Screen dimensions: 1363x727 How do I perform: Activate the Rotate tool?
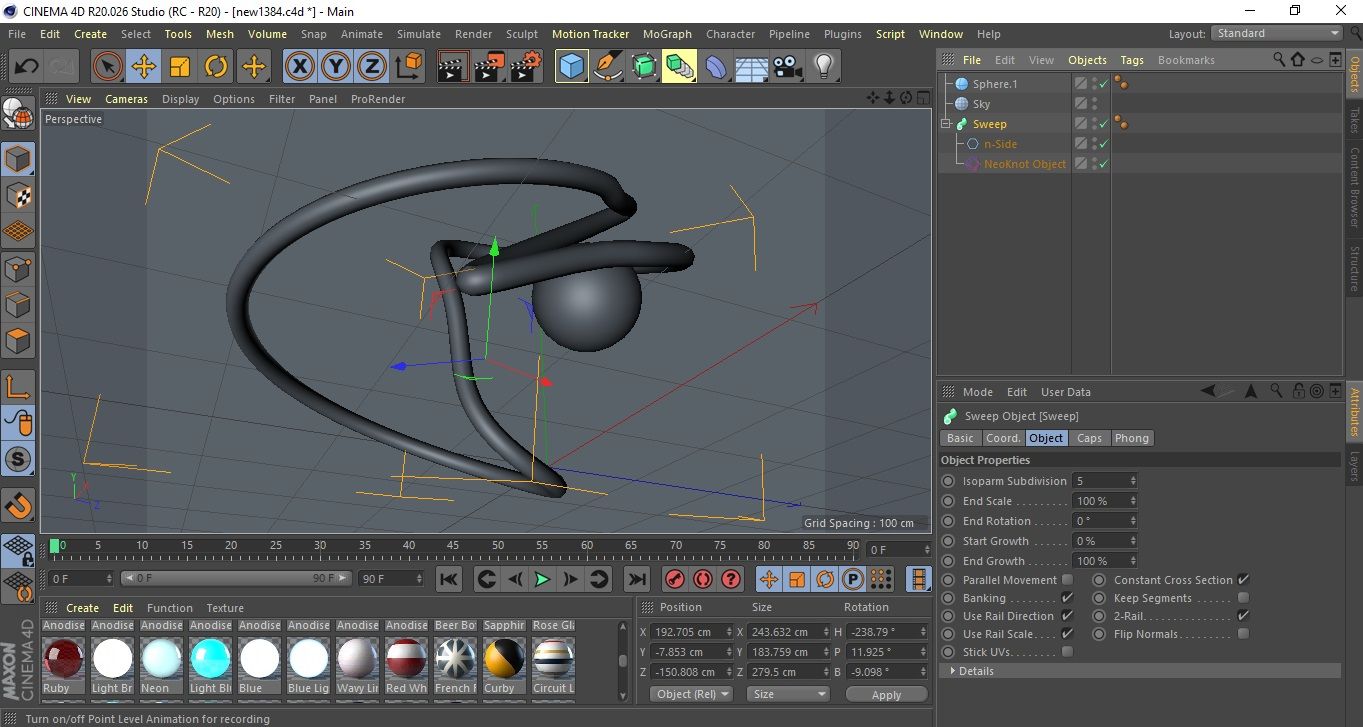coord(216,67)
